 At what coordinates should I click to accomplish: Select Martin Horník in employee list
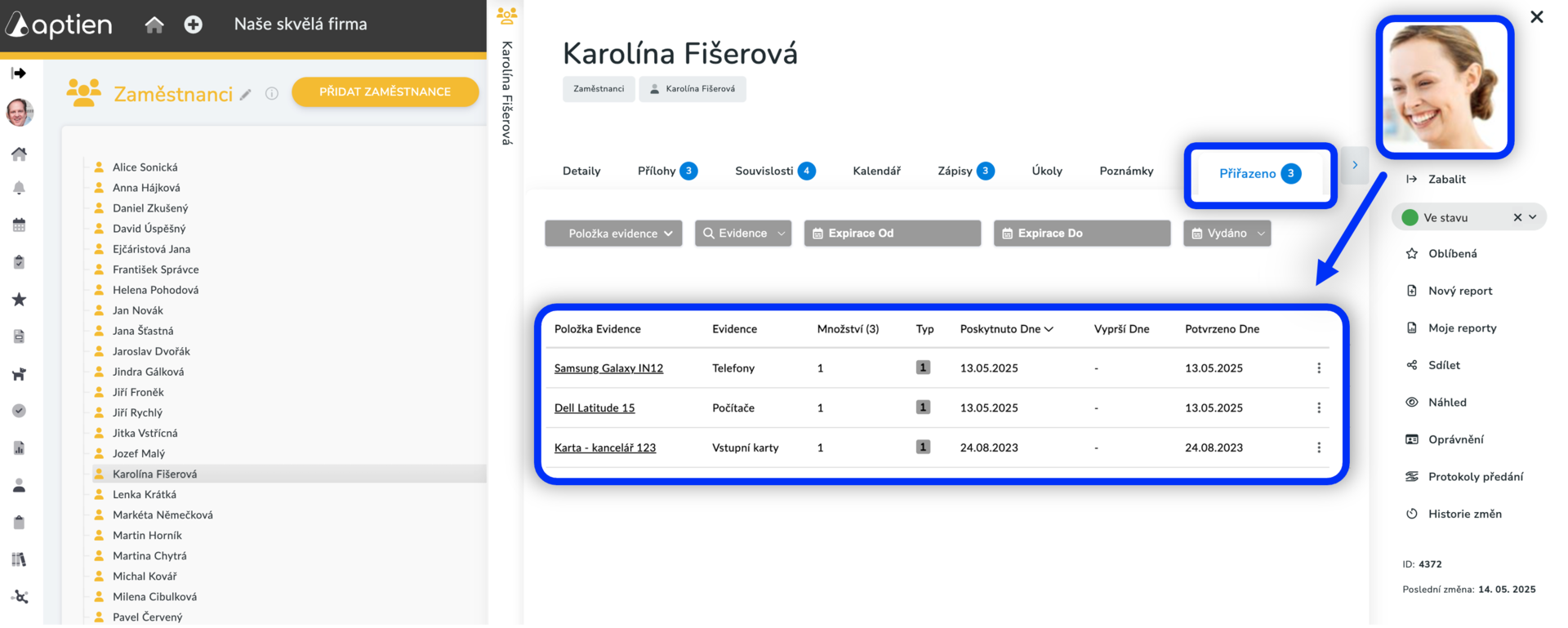(147, 535)
